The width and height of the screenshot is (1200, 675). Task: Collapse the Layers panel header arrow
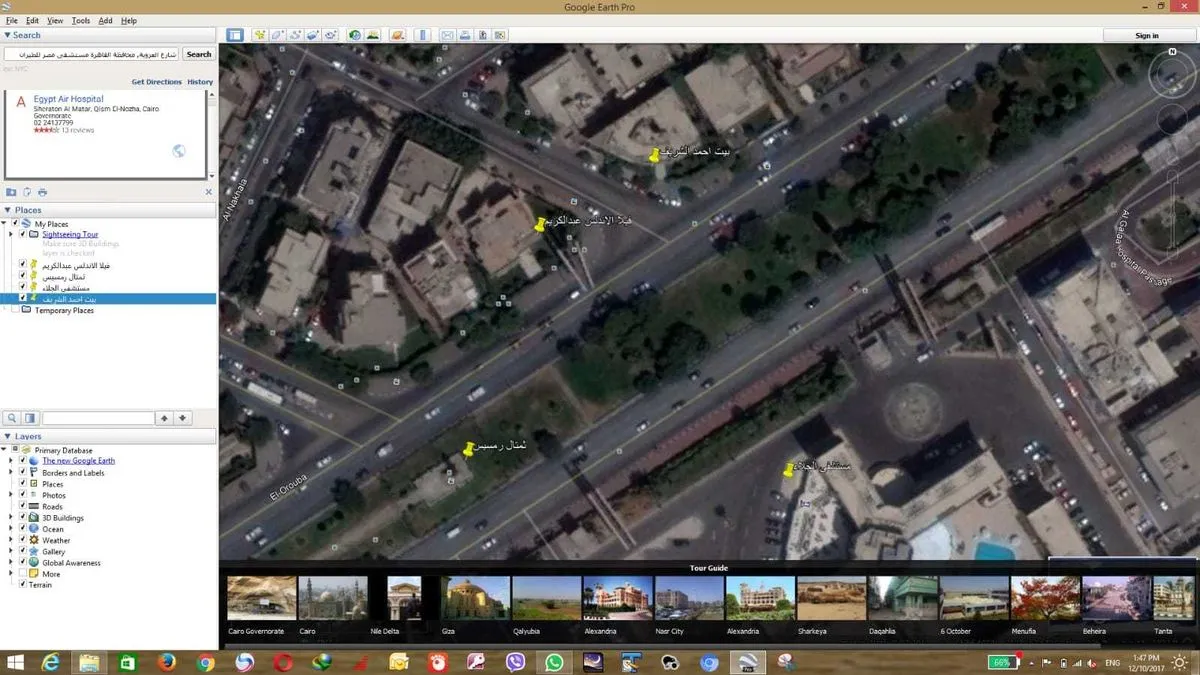click(8, 437)
